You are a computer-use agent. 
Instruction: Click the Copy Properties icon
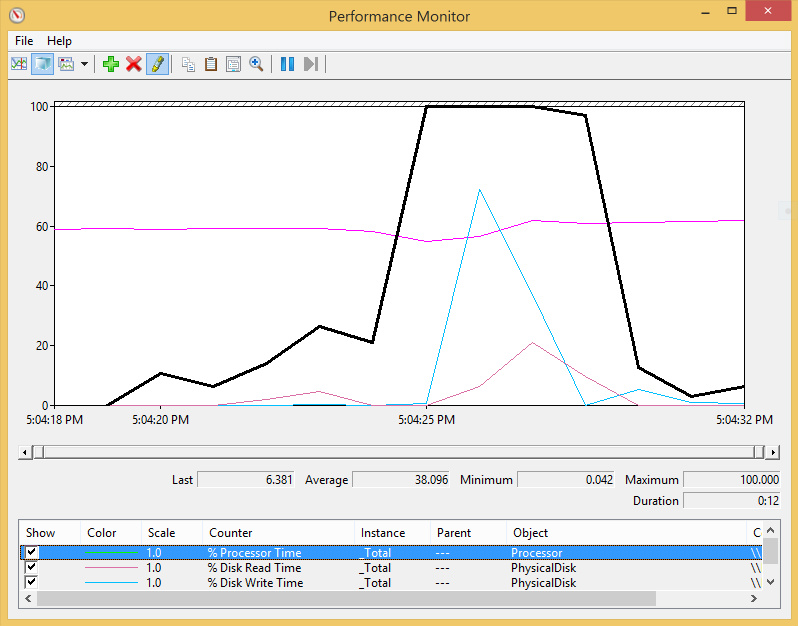click(189, 64)
